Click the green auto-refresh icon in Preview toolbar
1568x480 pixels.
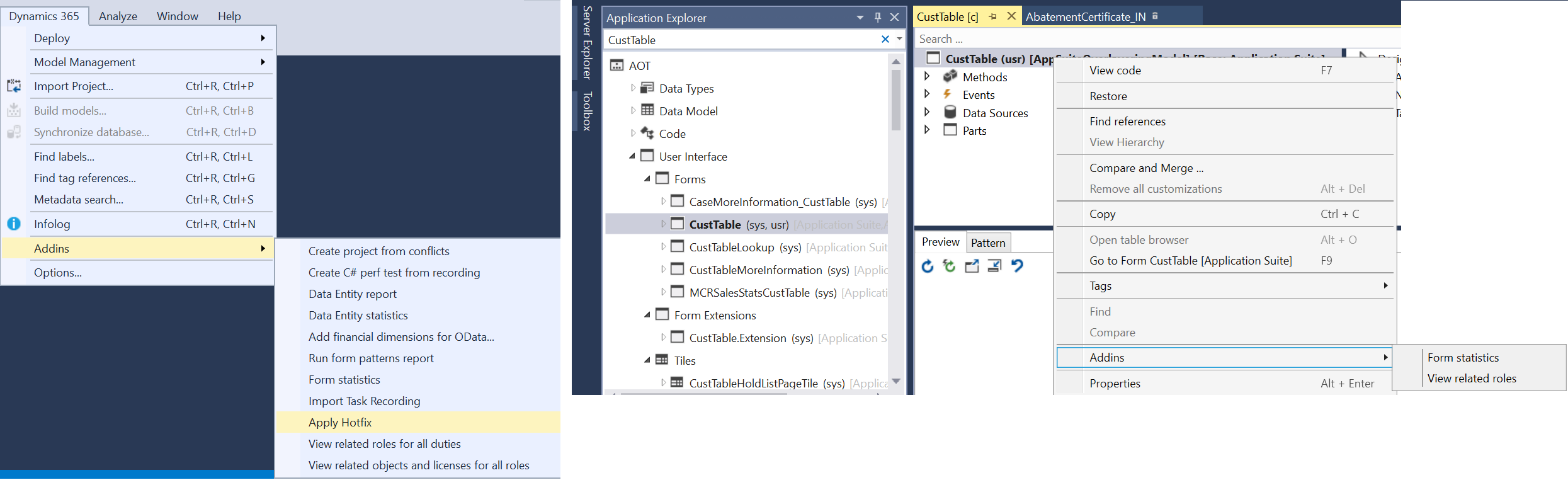point(949,266)
